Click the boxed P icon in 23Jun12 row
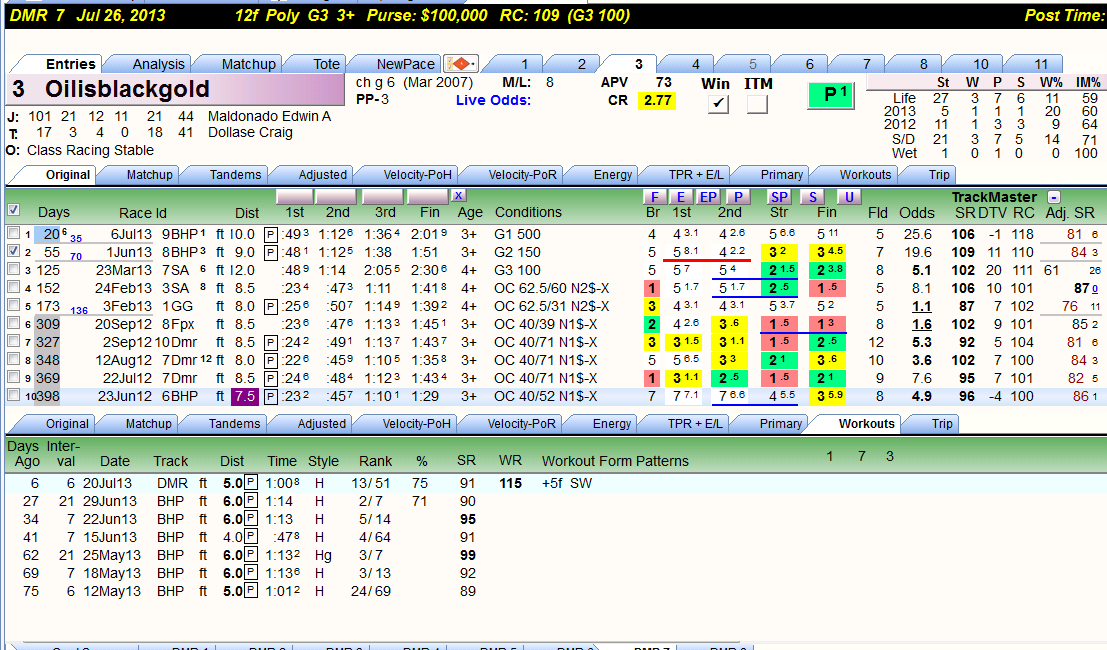 coord(270,397)
